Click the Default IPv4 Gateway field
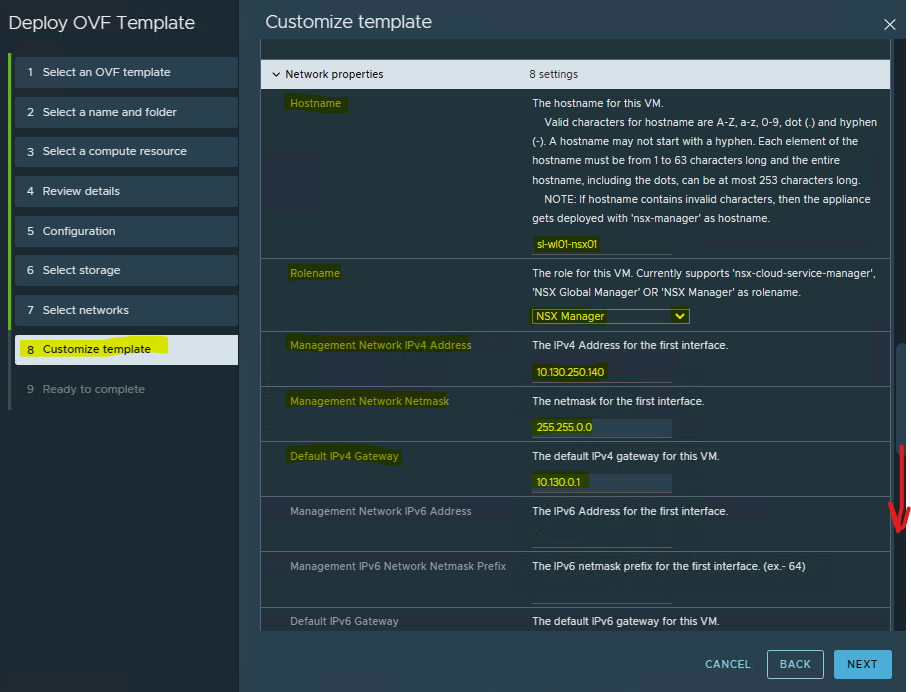This screenshot has width=911, height=692. [x=601, y=482]
